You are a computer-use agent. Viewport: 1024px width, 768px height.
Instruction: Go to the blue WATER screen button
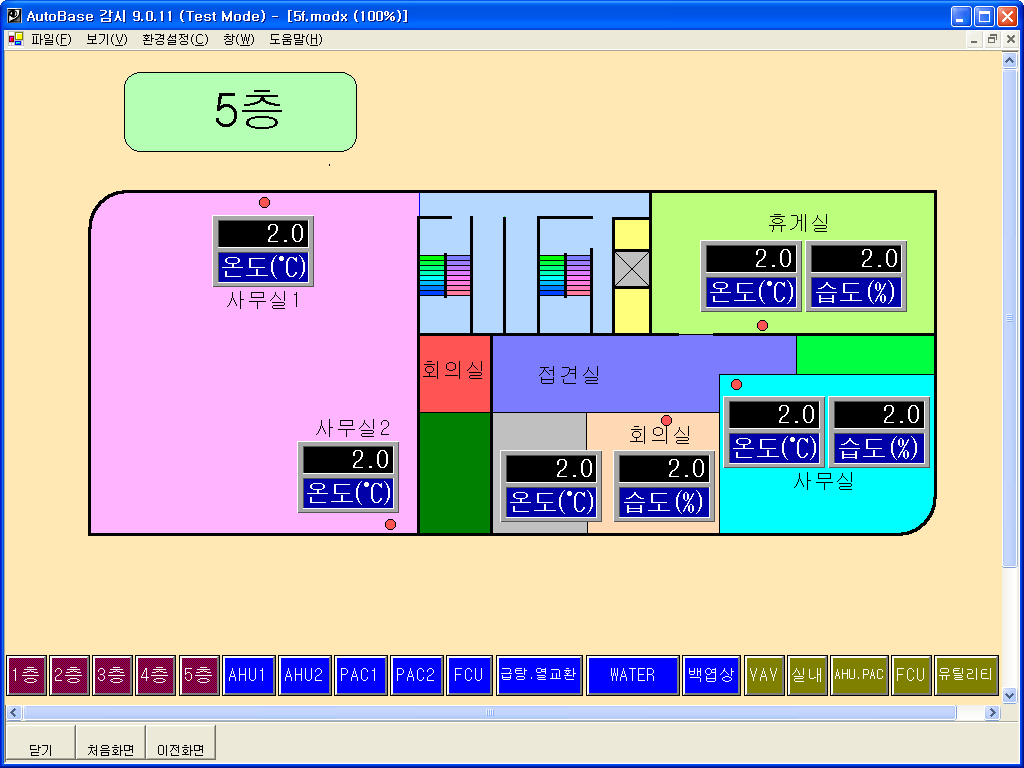632,675
